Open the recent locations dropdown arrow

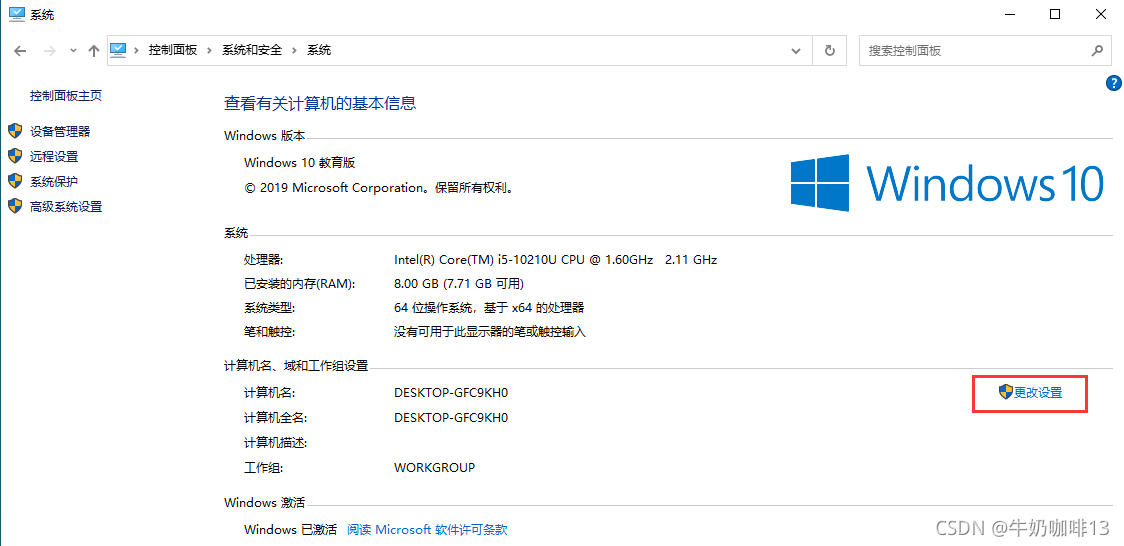tap(73, 51)
